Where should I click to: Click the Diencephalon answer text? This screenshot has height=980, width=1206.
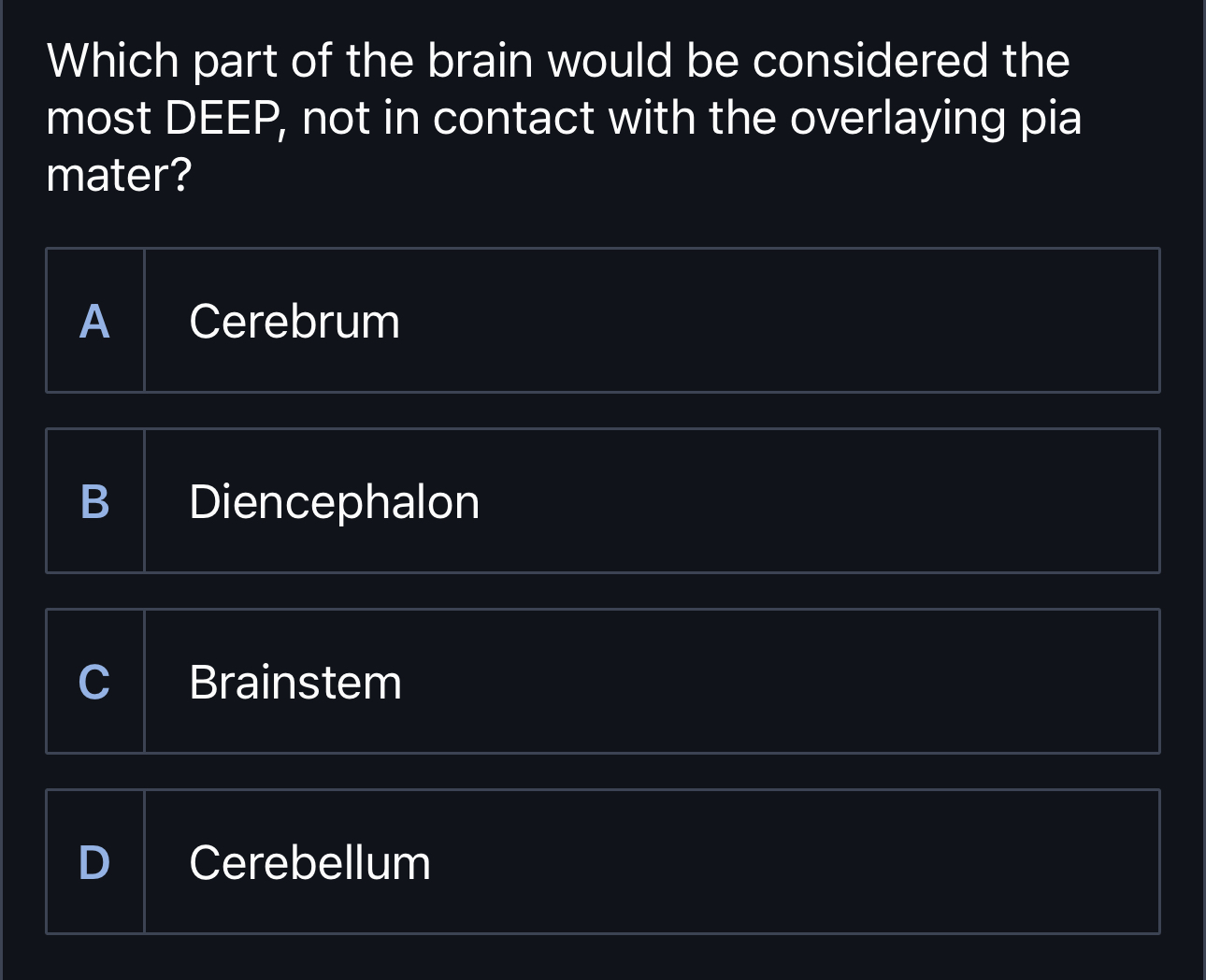(334, 502)
